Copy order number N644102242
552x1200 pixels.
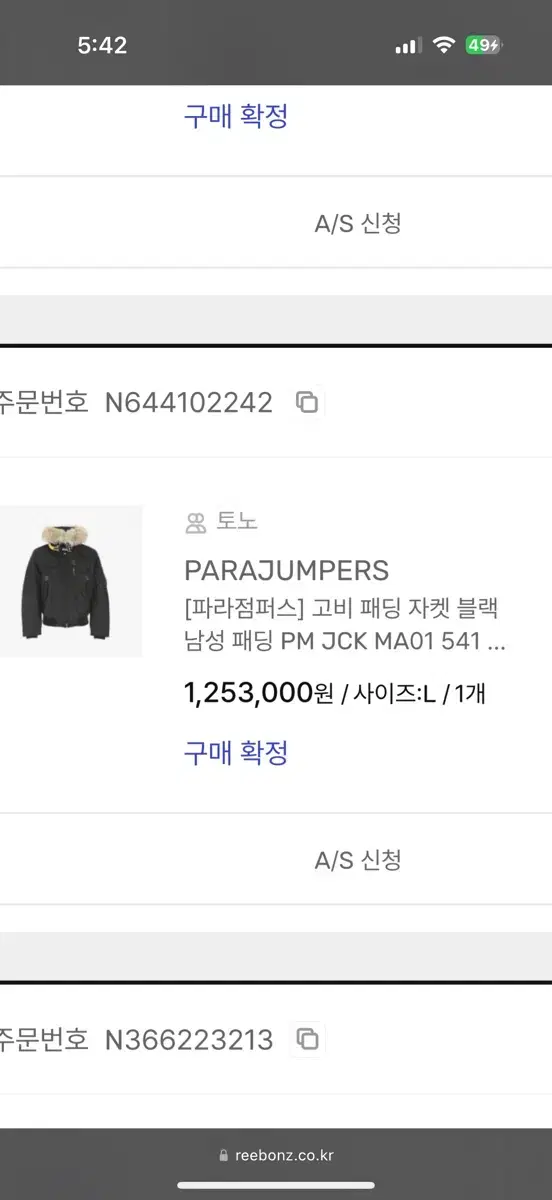pyautogui.click(x=307, y=402)
